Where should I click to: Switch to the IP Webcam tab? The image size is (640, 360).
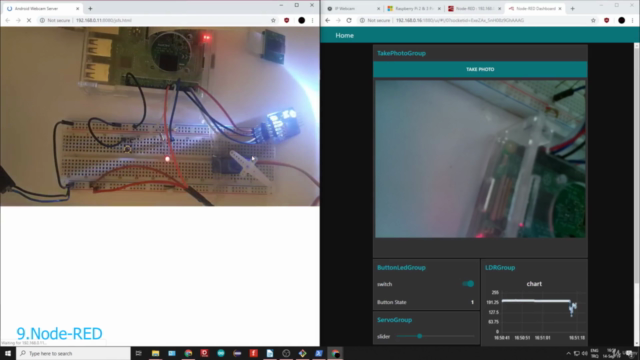click(x=353, y=9)
